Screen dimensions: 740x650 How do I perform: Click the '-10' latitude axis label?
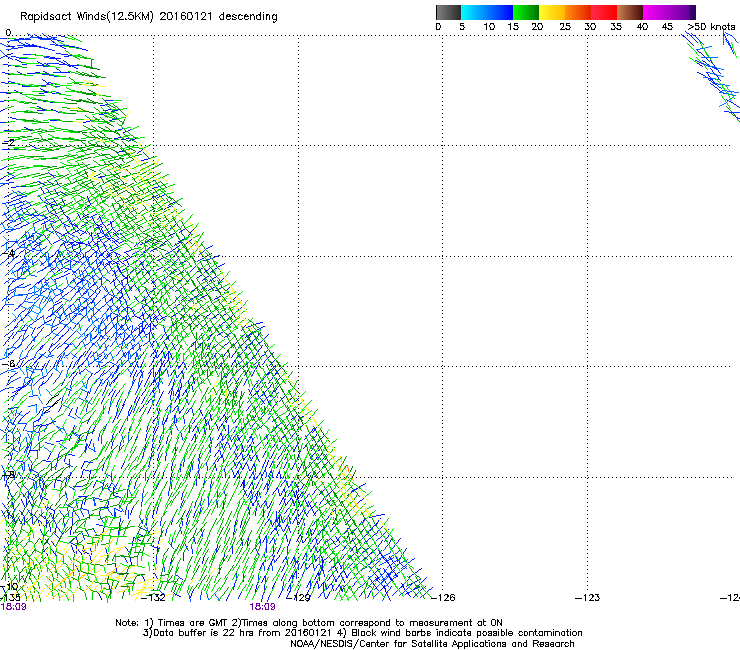coord(9,586)
